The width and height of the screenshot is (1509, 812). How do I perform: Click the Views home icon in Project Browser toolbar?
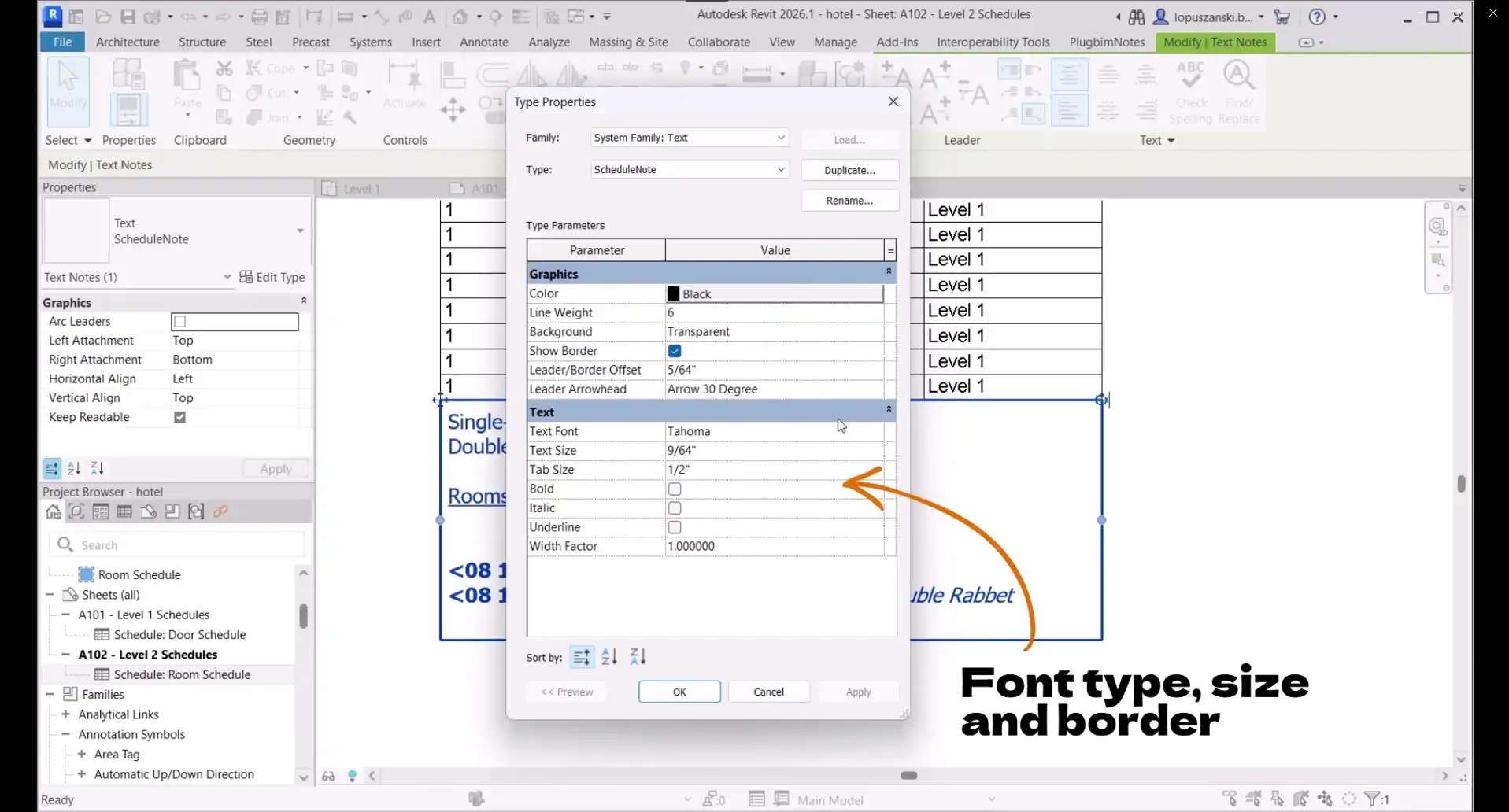coord(53,511)
